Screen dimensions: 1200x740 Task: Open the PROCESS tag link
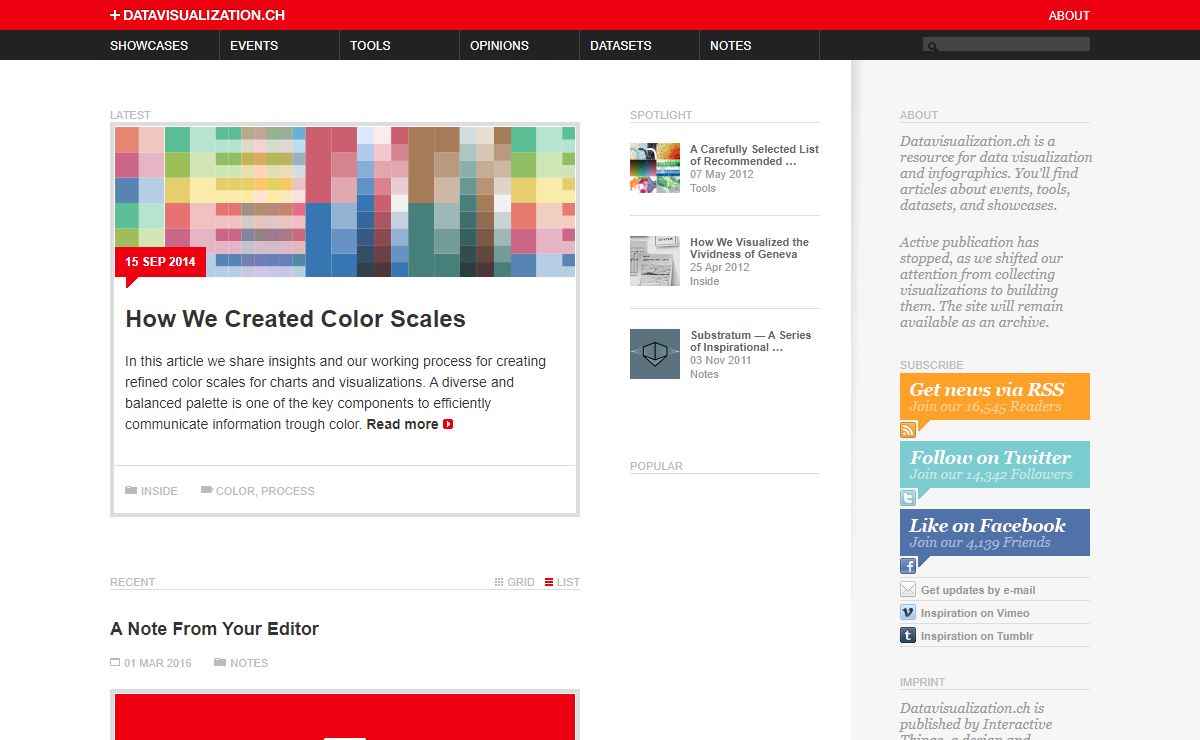(288, 491)
